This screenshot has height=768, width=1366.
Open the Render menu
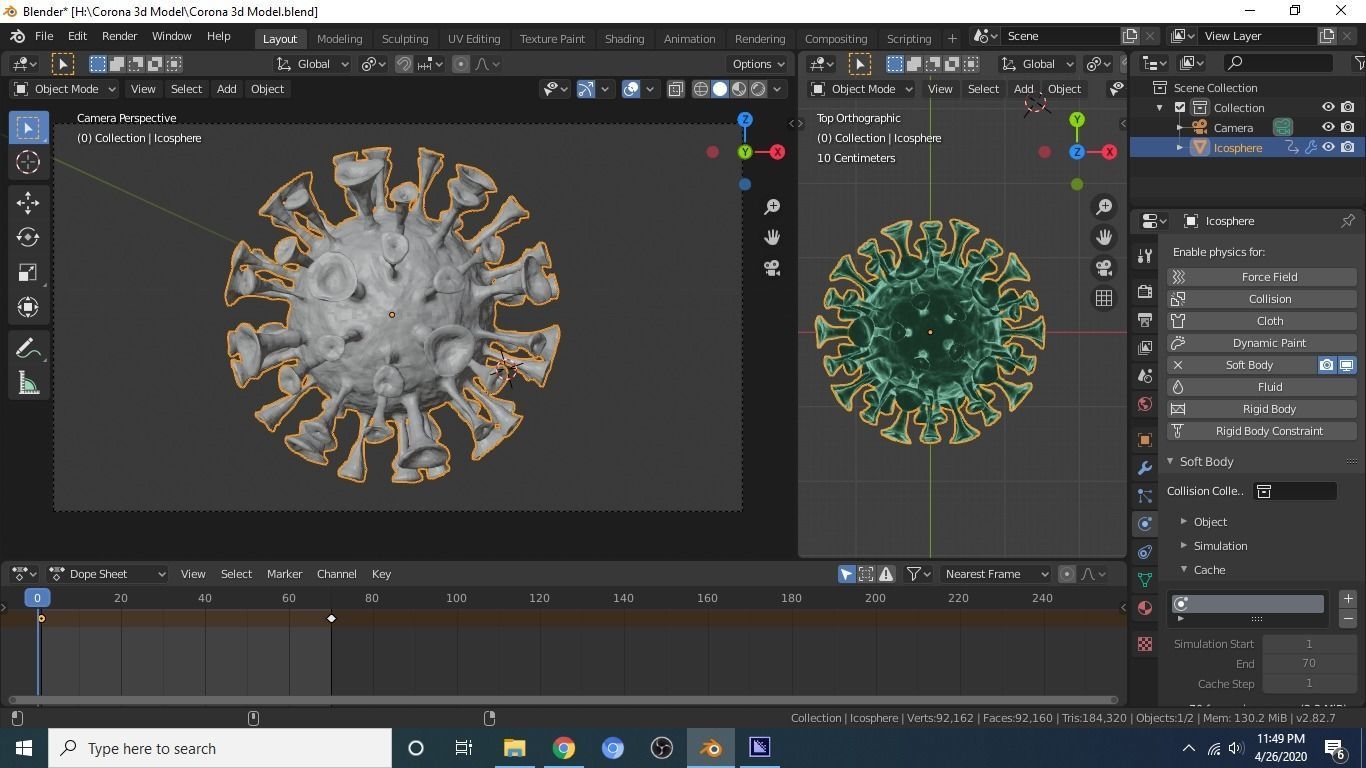pos(119,36)
